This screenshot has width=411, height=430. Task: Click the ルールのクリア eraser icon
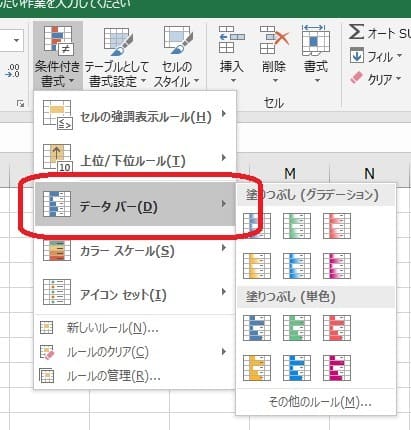point(47,352)
